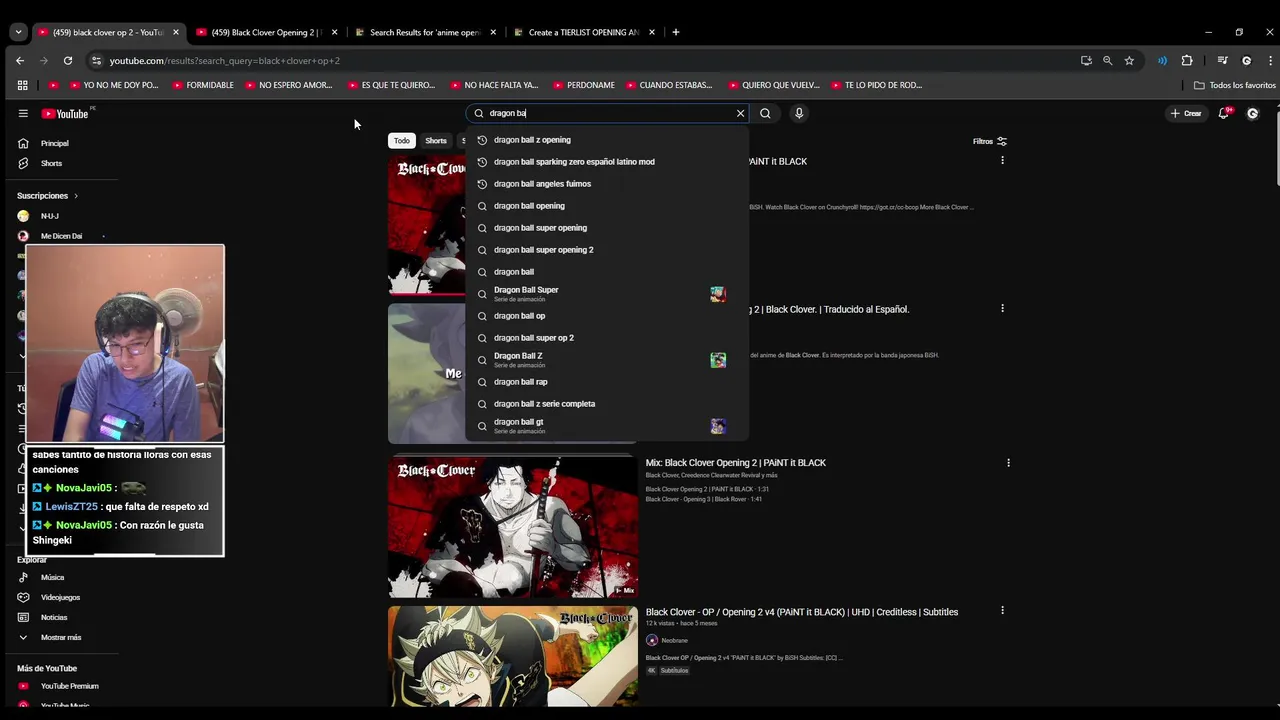Open the Neobrane channel link

pyautogui.click(x=674, y=640)
